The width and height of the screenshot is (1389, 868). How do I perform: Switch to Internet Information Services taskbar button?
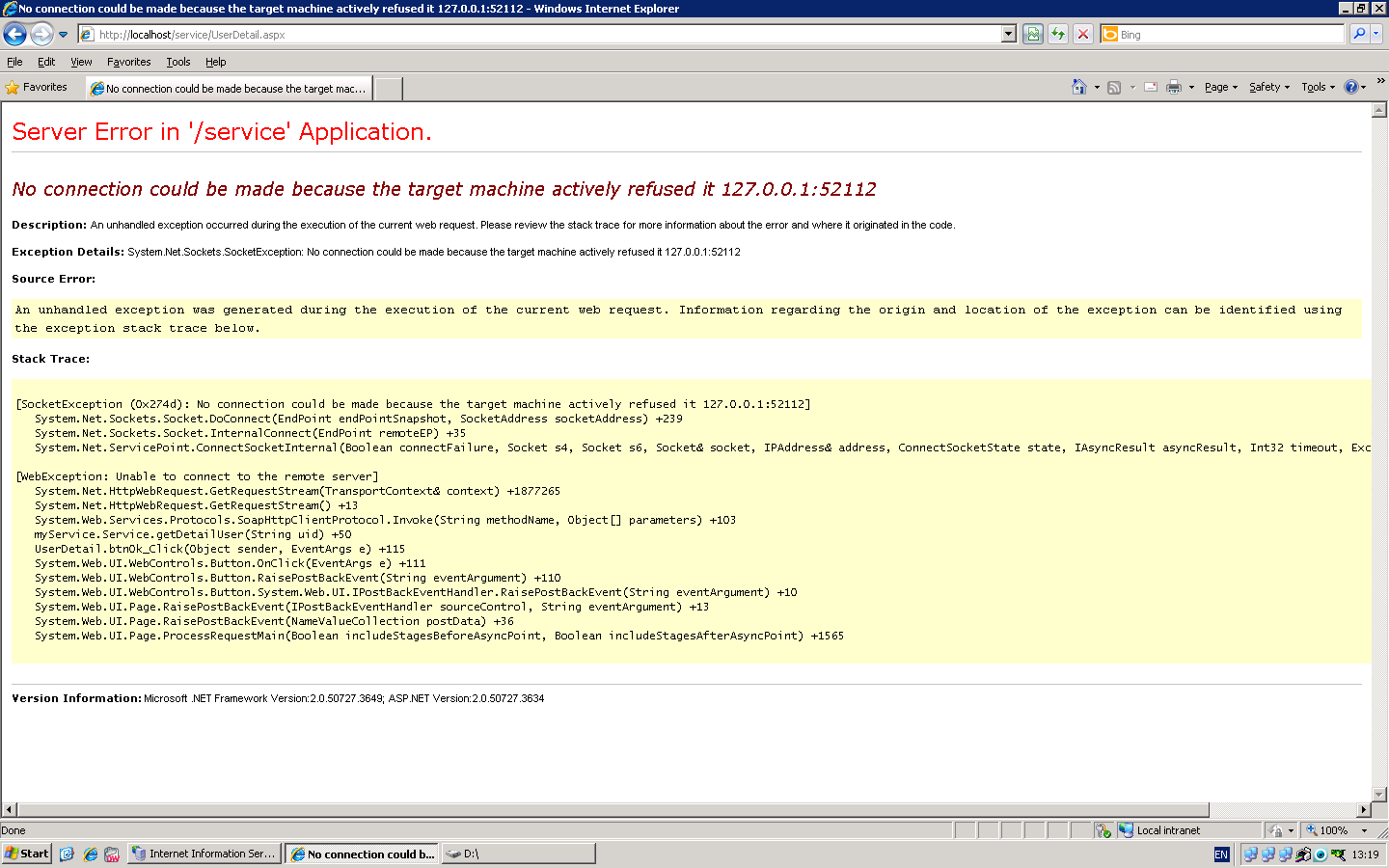[205, 854]
